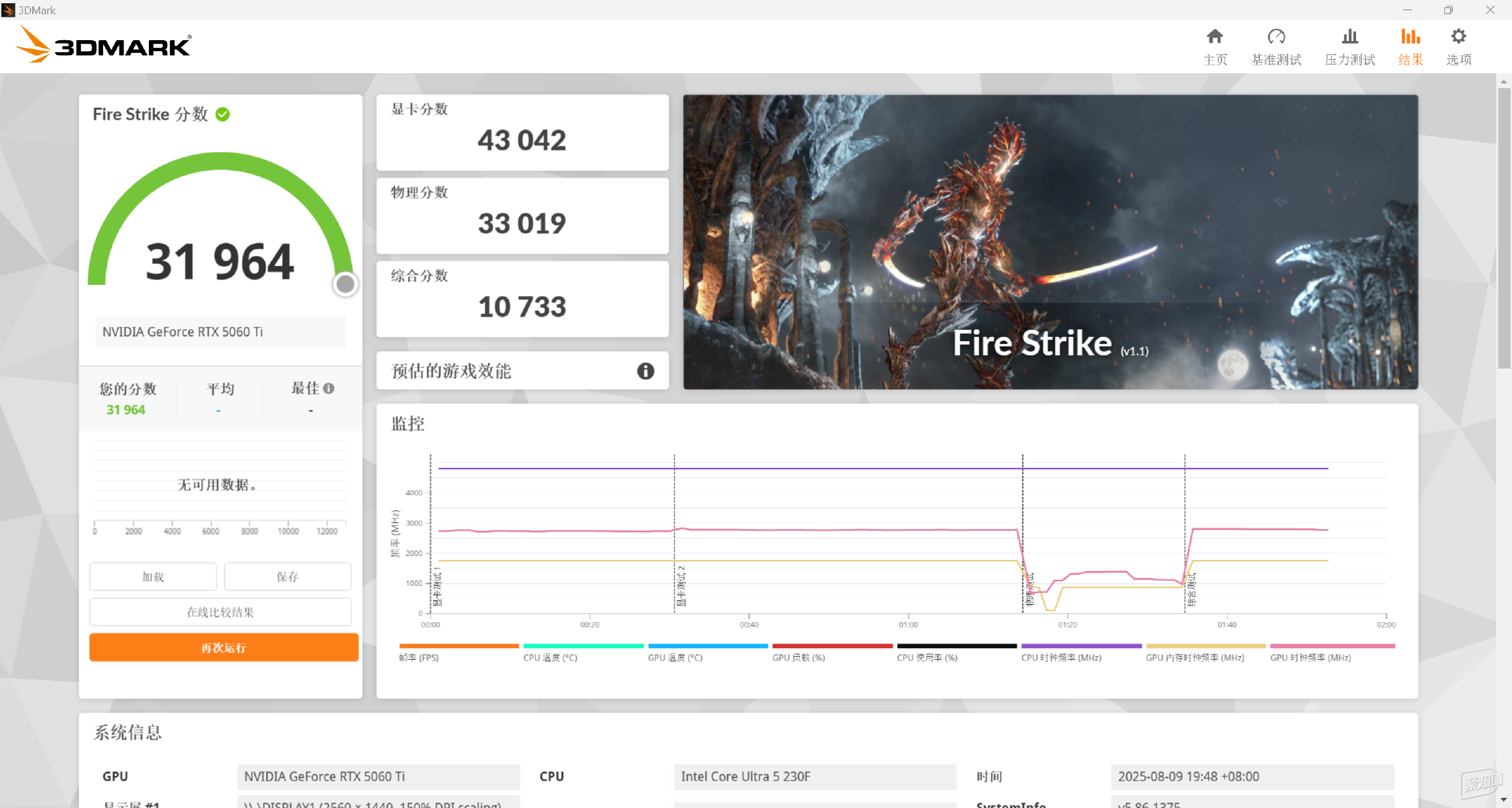
Task: Click the 保存 save button
Action: 287,576
